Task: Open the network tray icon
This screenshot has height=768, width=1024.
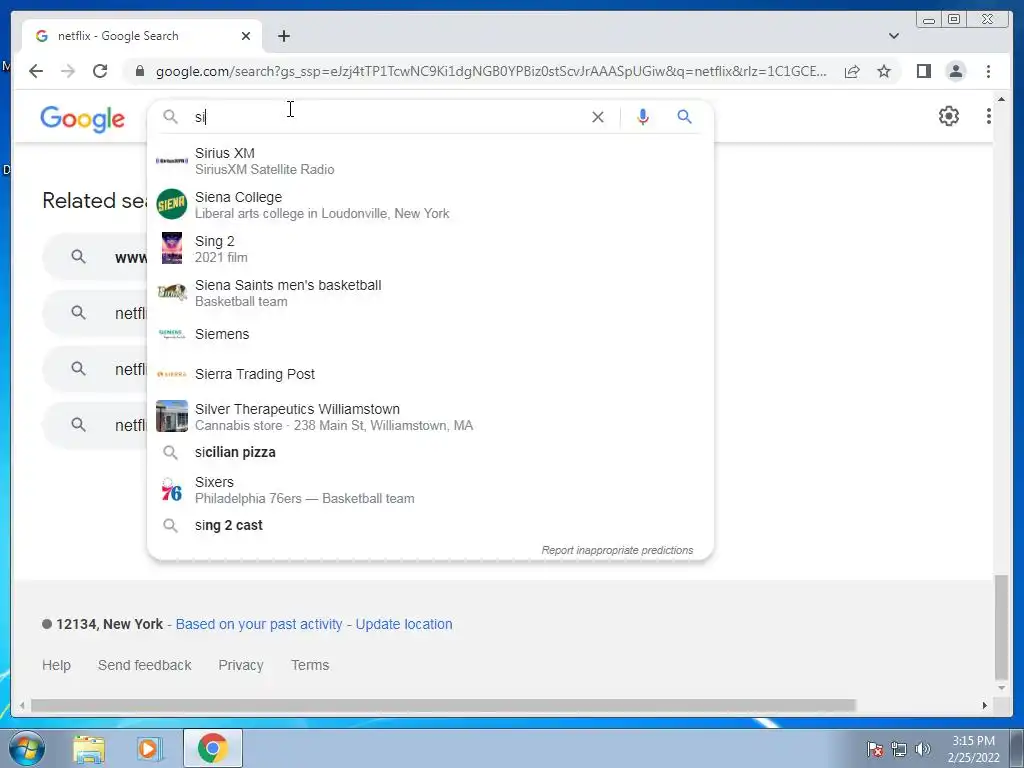Action: point(899,749)
